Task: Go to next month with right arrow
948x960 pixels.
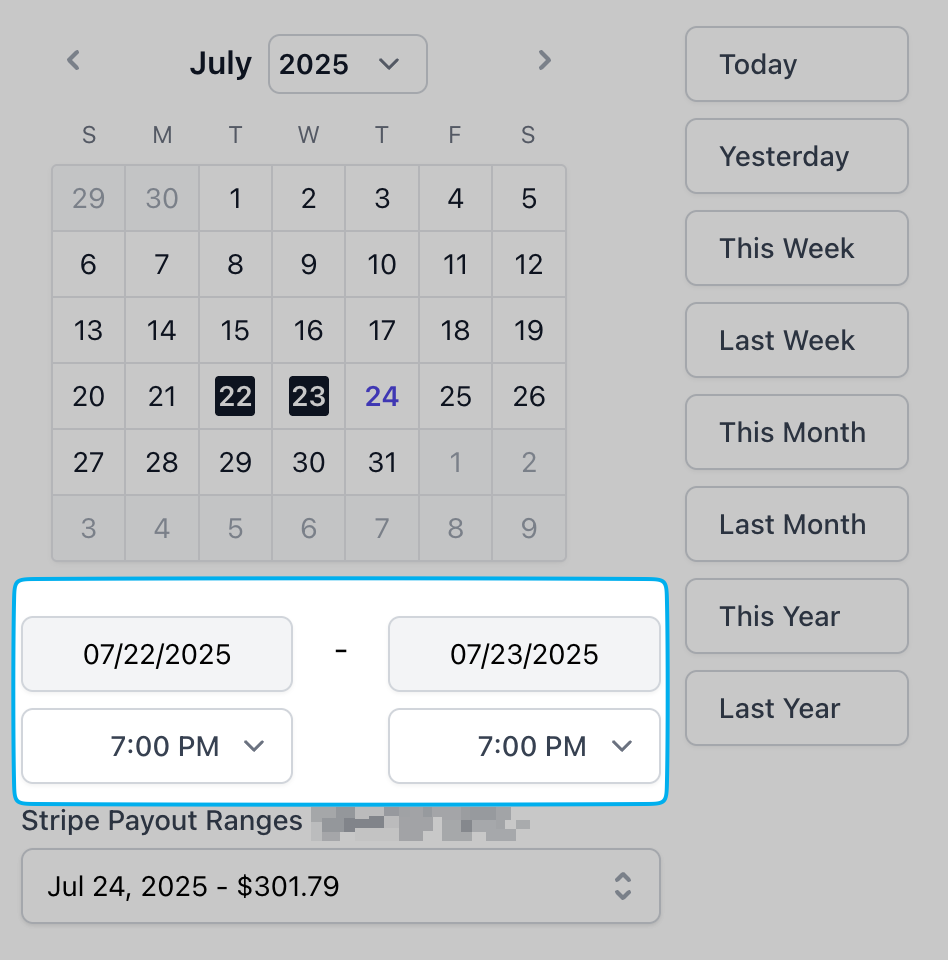Action: click(544, 61)
